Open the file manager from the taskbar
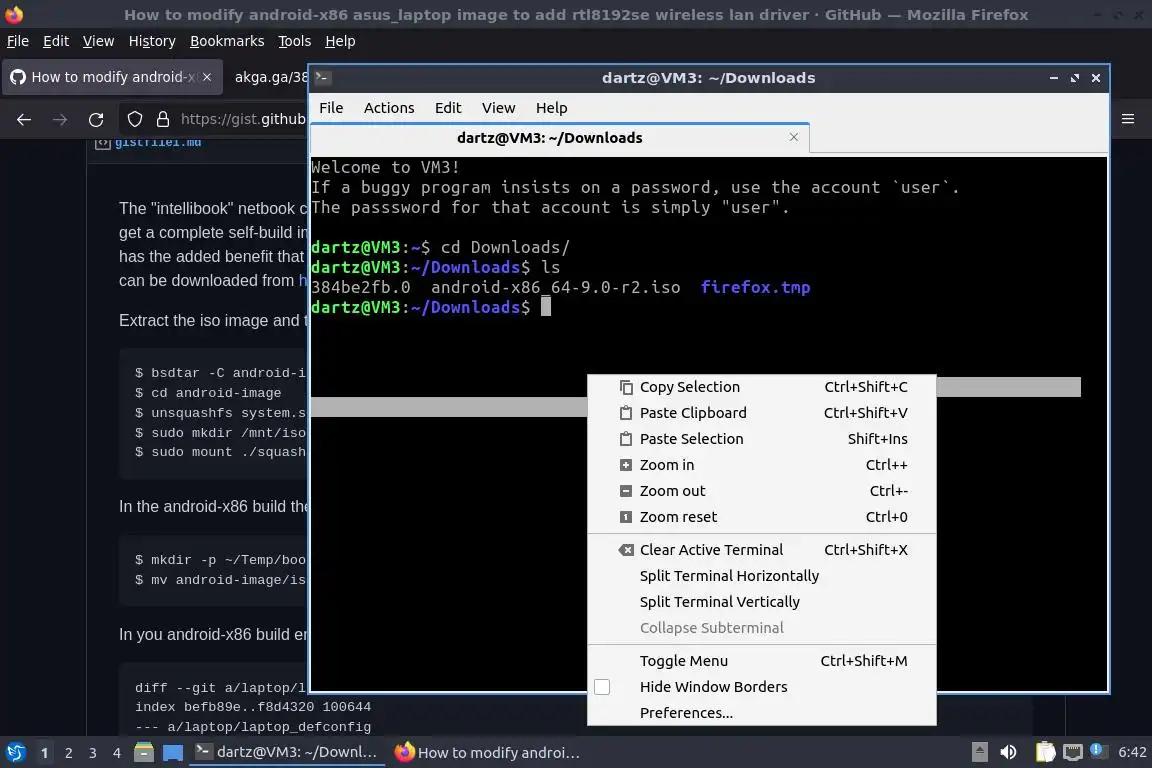The width and height of the screenshot is (1152, 768). click(144, 753)
